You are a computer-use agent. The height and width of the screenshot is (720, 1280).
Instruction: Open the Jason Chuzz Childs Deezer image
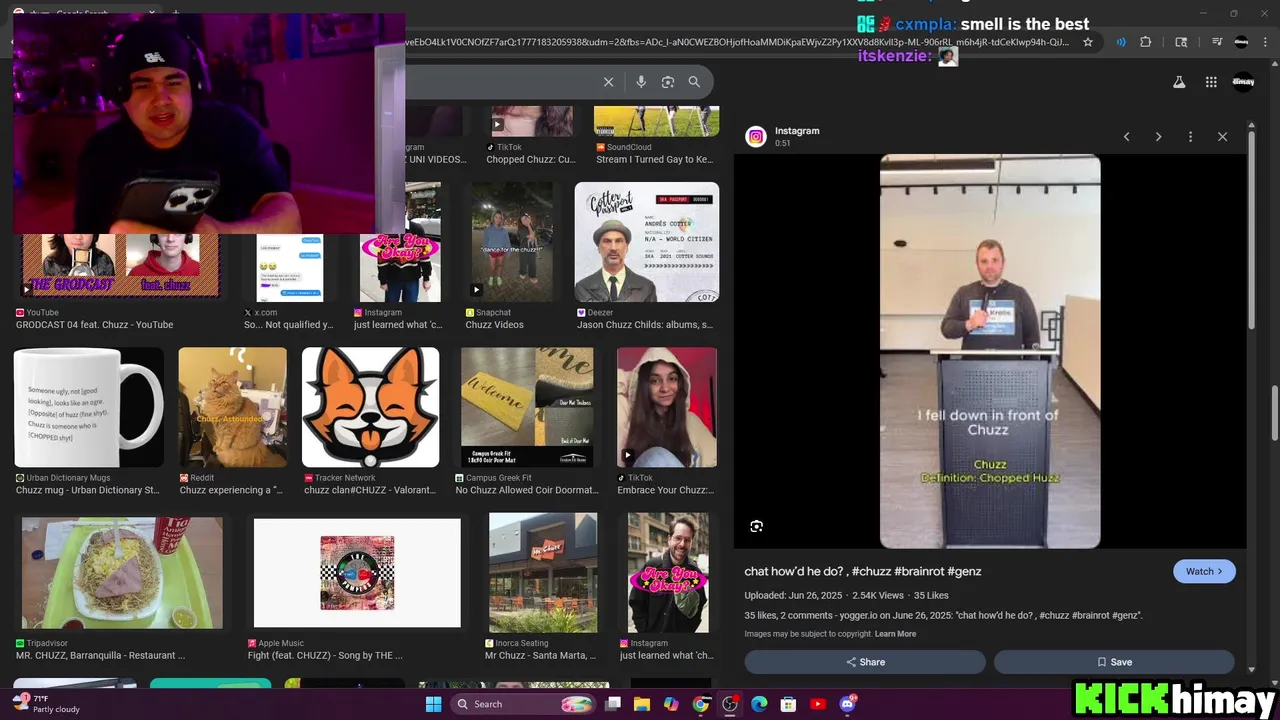click(x=646, y=242)
